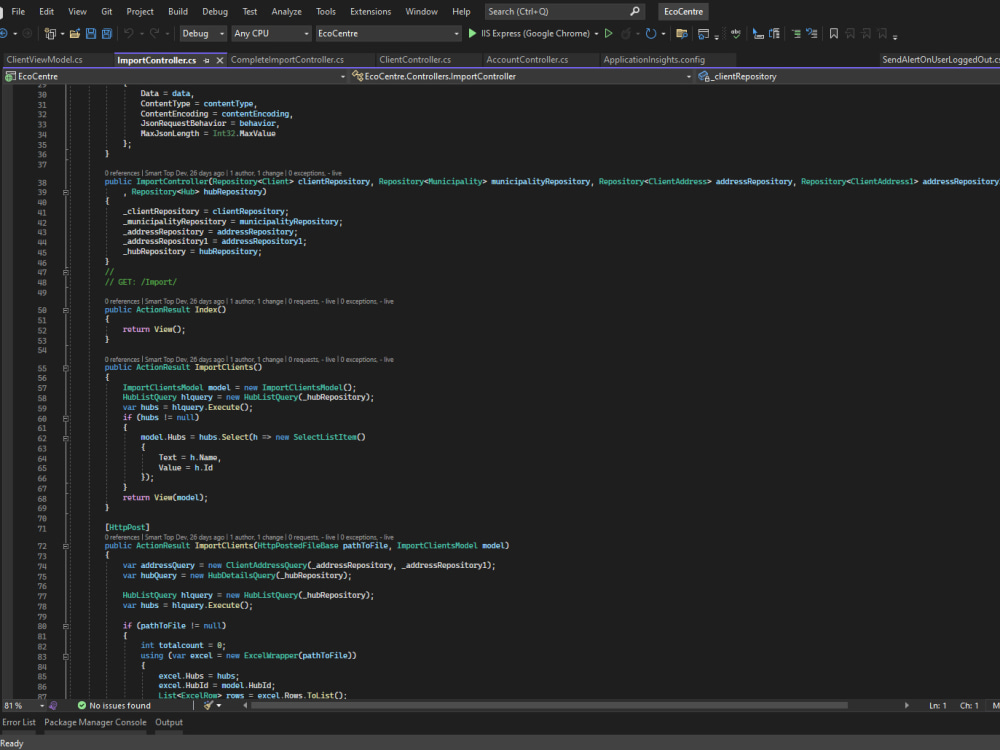1000x750 pixels.
Task: Click the documents icon left of indent lines
Action: click(x=774, y=33)
